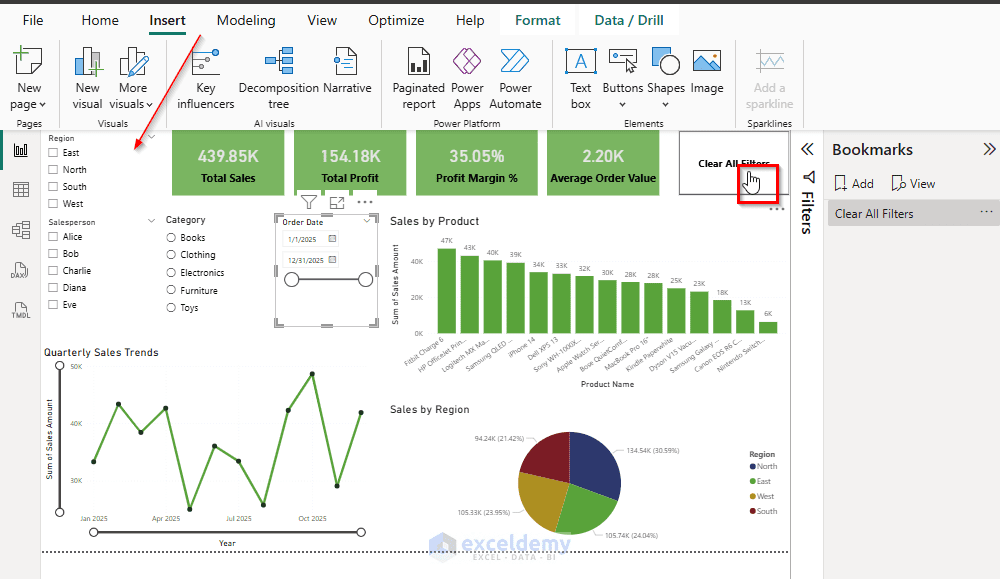This screenshot has width=1000, height=579.
Task: Open the File menu
Action: click(33, 20)
